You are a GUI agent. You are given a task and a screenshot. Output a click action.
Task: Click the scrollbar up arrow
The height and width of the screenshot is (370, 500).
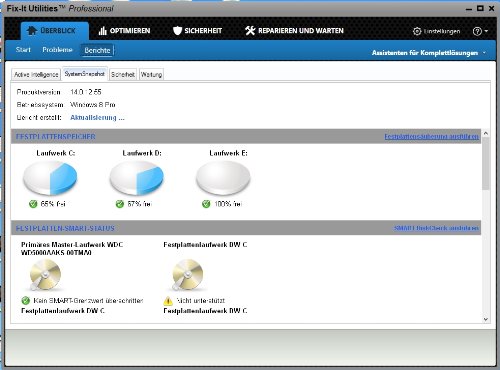[x=486, y=133]
